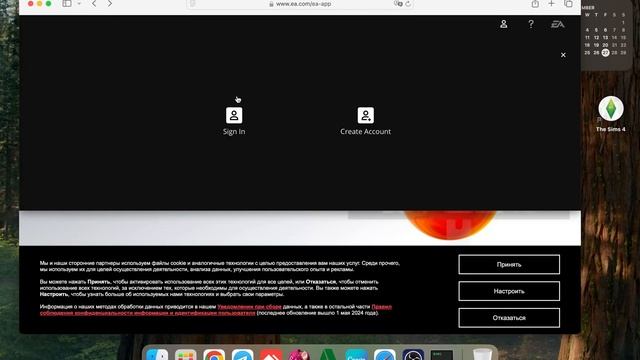Click the reader page icon in address bar
The image size is (640, 360).
[x=193, y=4]
